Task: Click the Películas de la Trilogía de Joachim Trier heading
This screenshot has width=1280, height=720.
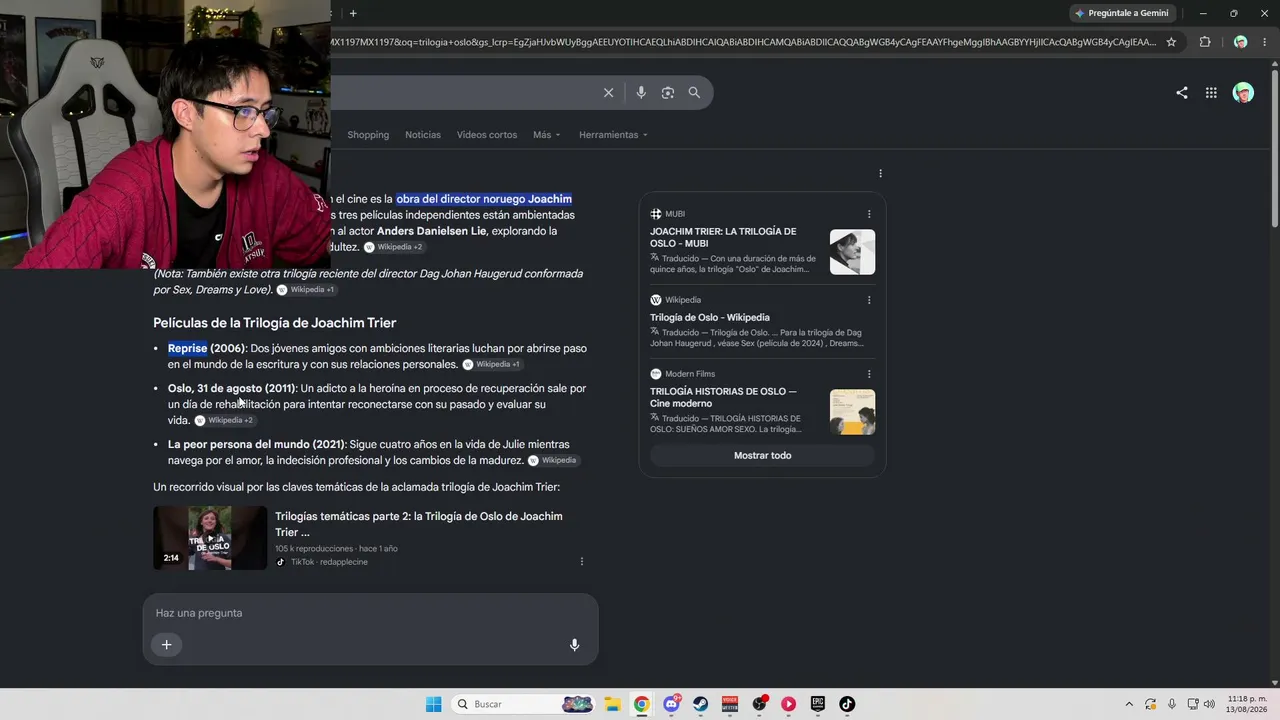Action: click(275, 323)
